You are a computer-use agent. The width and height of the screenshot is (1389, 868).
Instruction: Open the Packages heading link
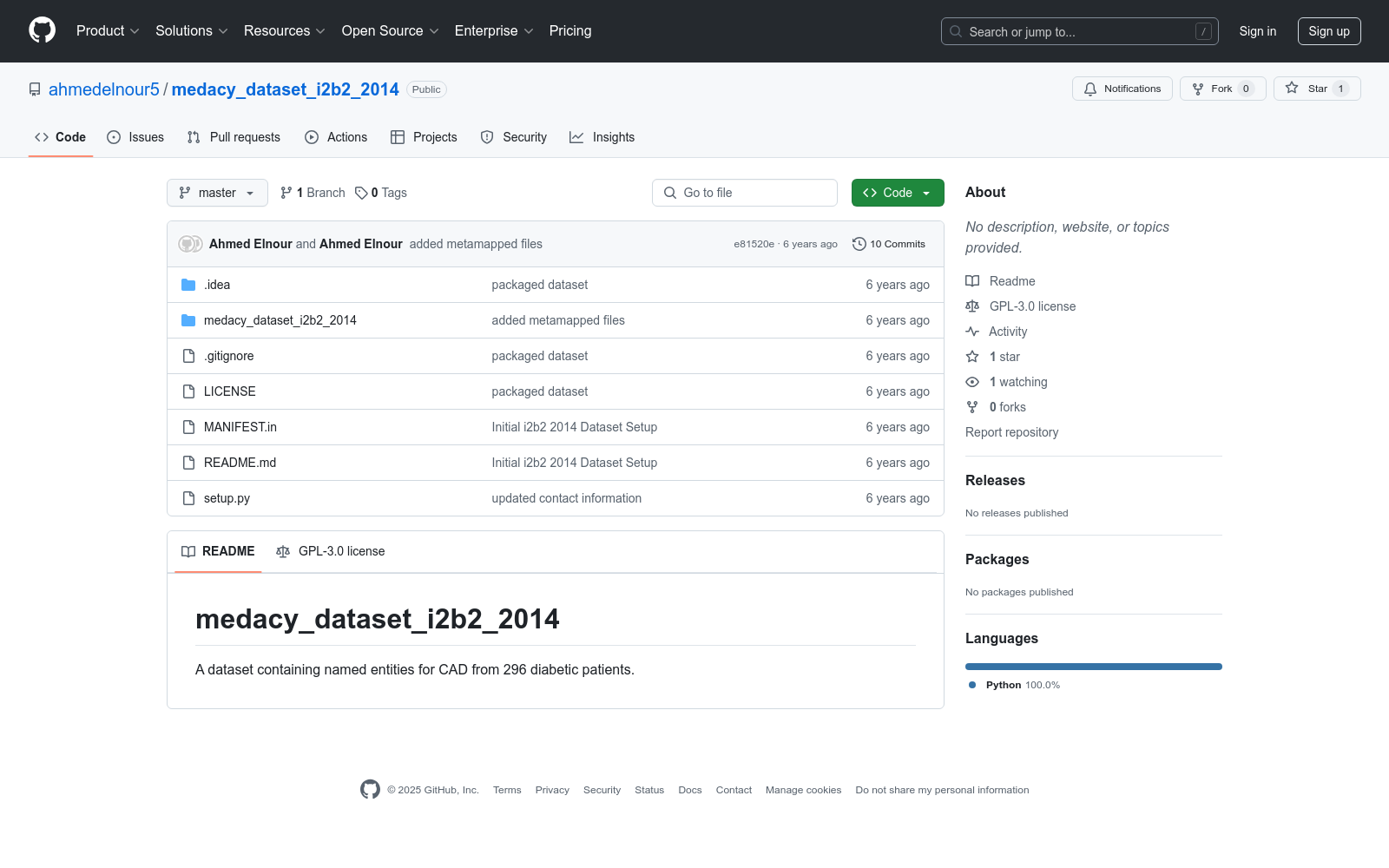997,559
